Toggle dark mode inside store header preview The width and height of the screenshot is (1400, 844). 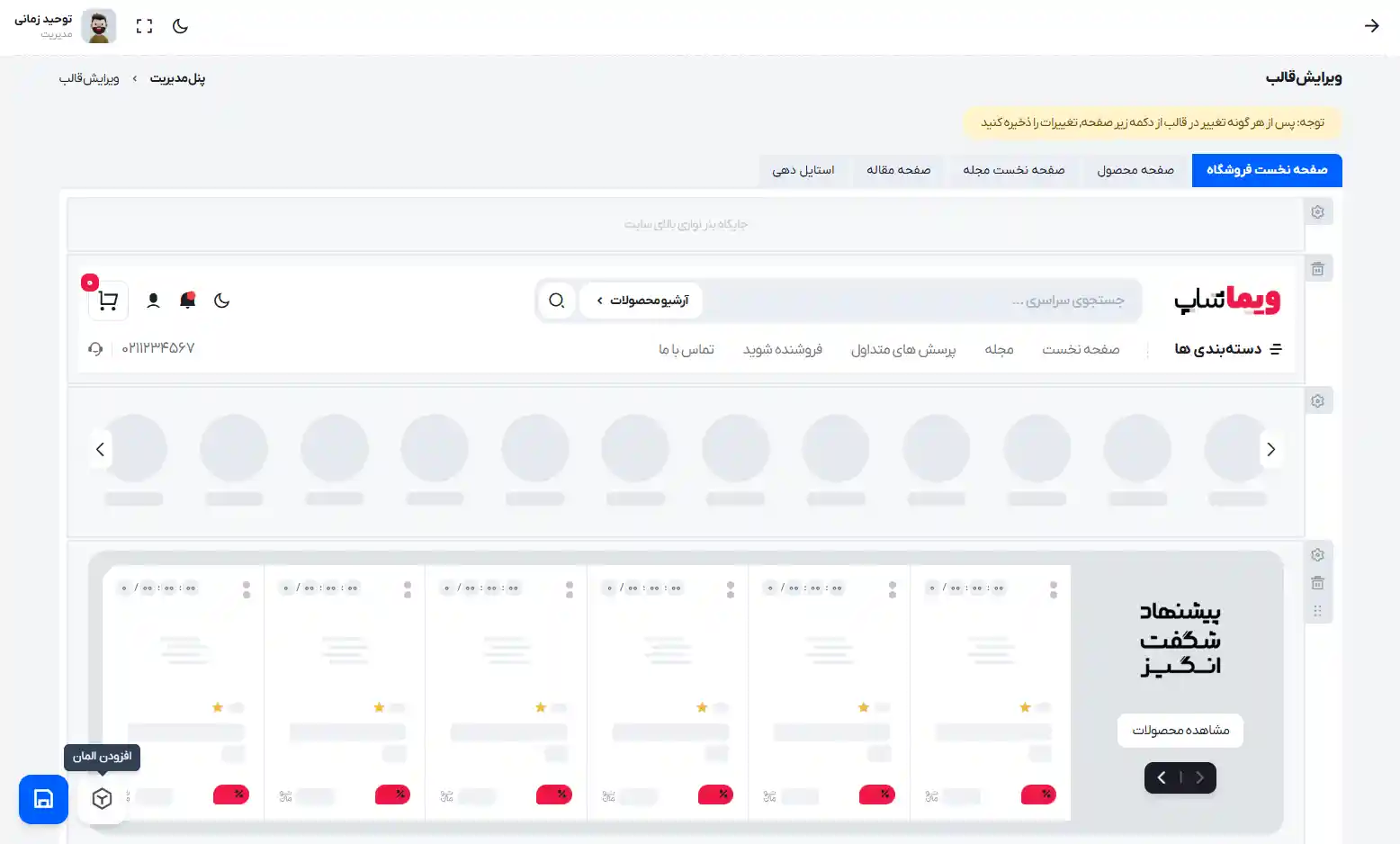point(222,301)
